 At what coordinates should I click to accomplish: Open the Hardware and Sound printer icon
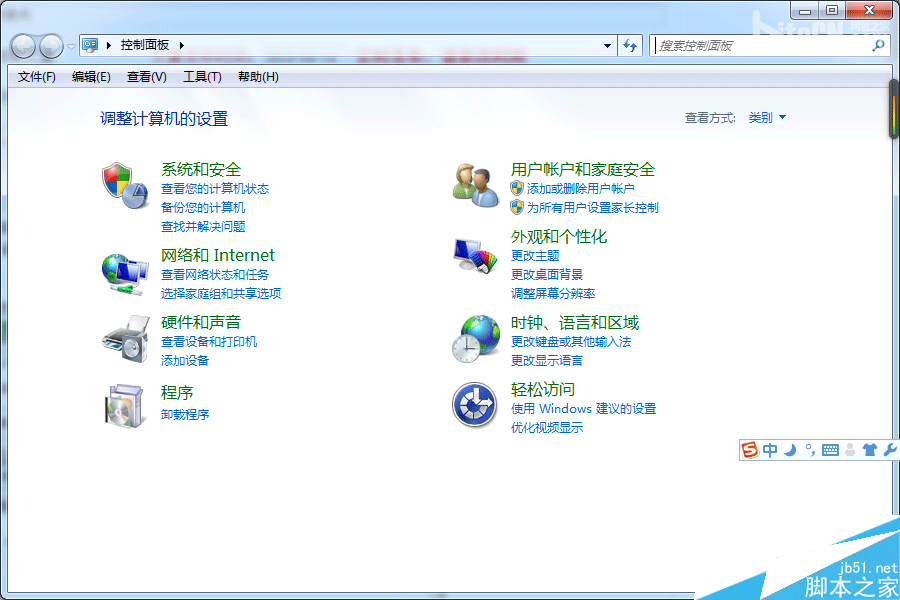pyautogui.click(x=126, y=339)
